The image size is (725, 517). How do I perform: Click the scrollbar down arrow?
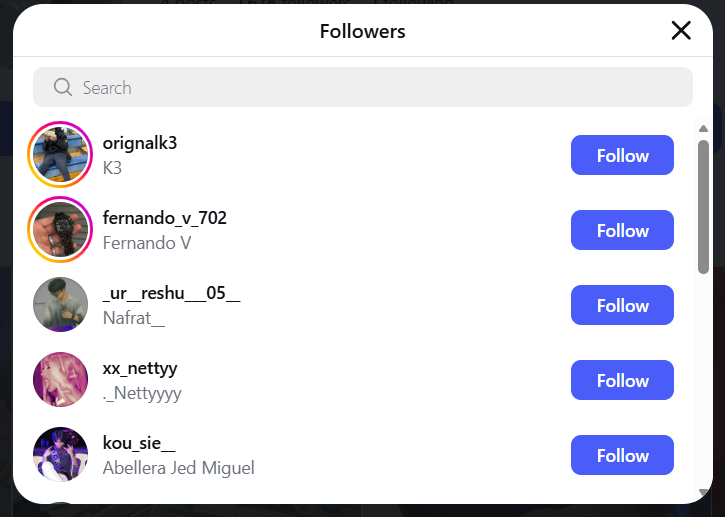point(703,492)
